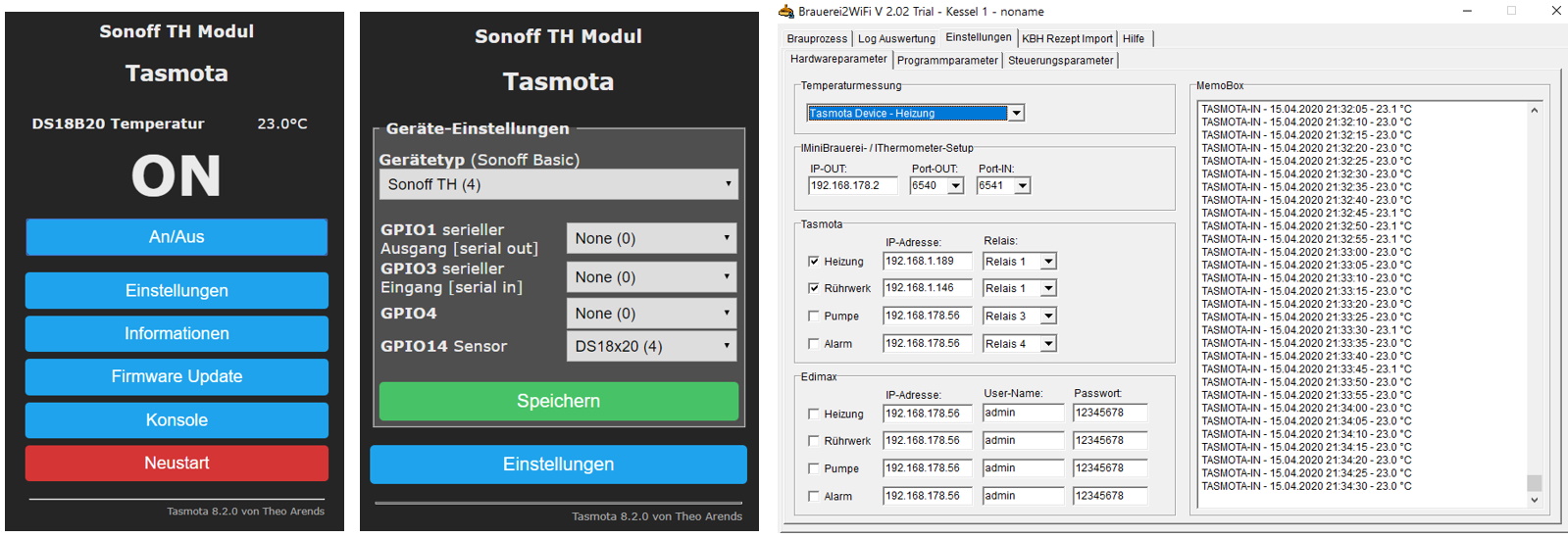Open Relais dropdown for Tasmota Pumpe
1568x538 pixels.
1048,316
